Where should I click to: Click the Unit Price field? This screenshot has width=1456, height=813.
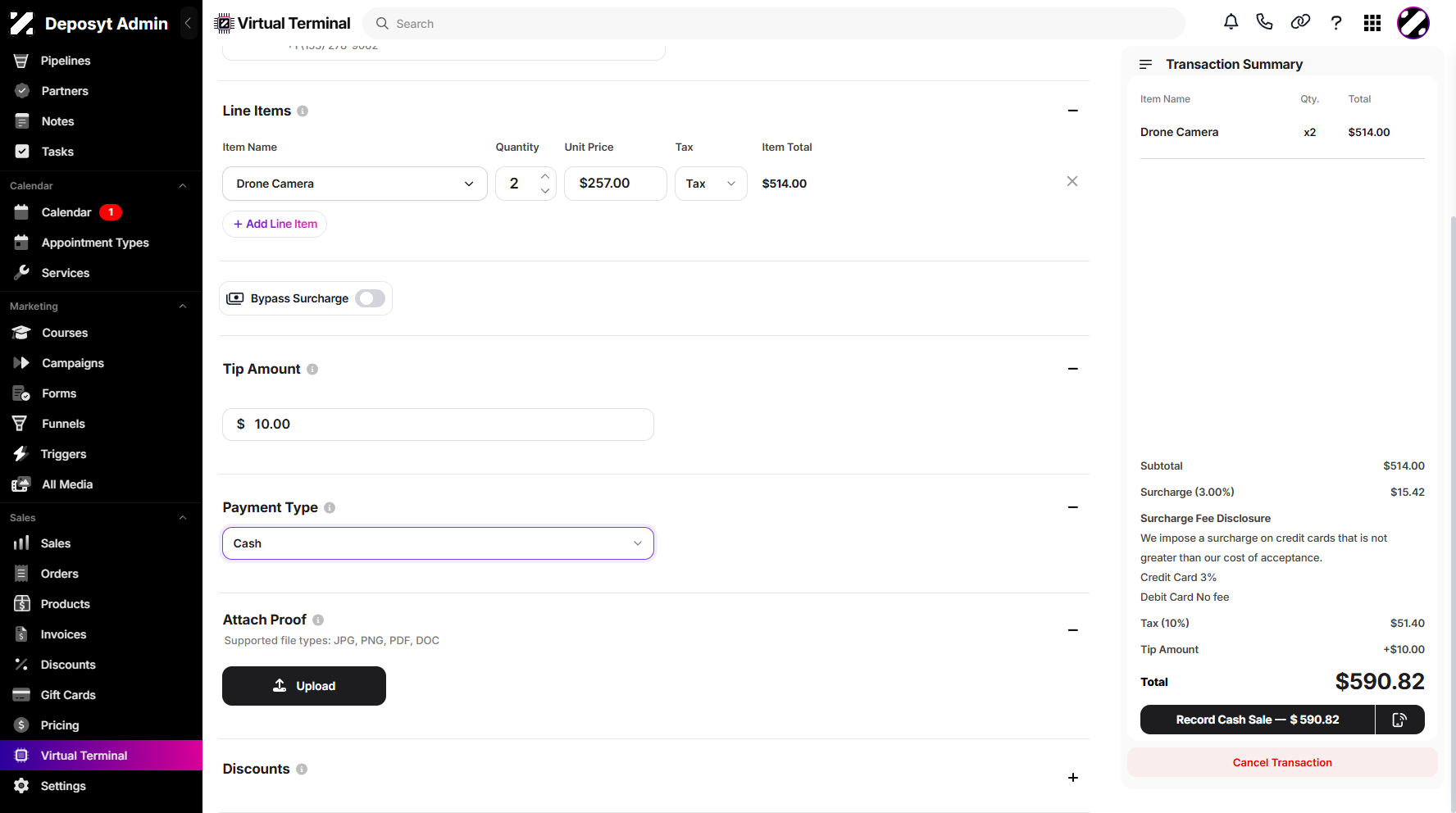tap(615, 184)
